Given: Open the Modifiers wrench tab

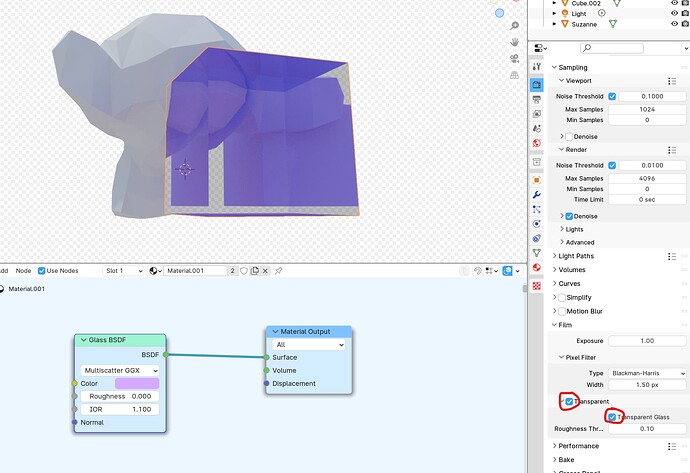Looking at the screenshot, I should pyautogui.click(x=536, y=194).
